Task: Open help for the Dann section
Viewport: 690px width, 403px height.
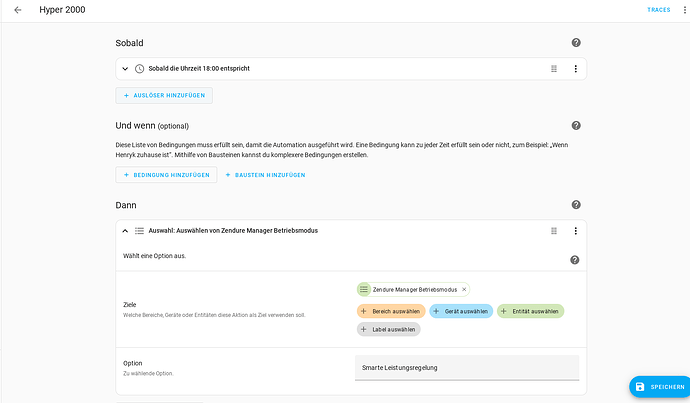Action: click(576, 205)
